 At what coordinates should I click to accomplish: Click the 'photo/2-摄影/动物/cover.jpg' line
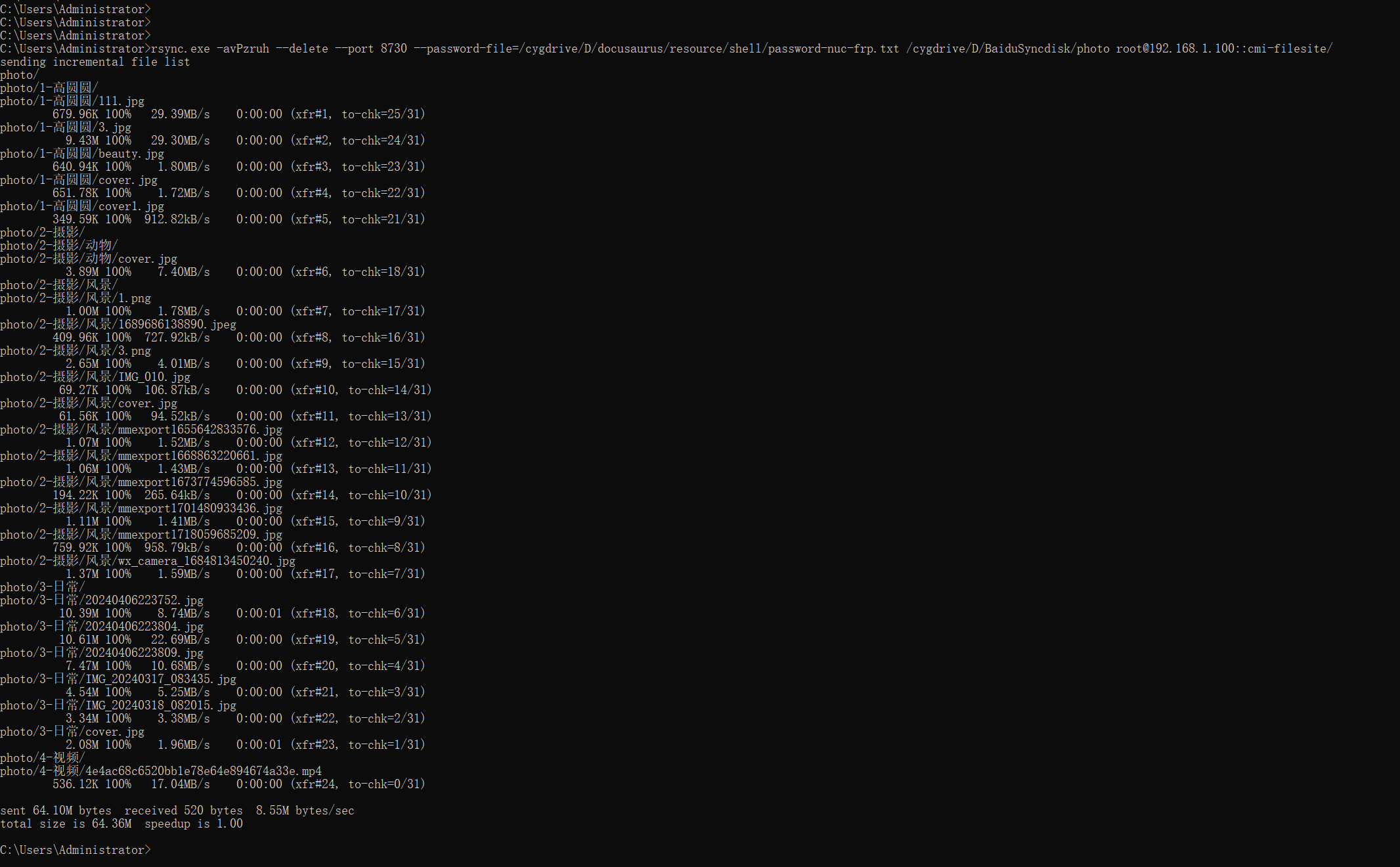(x=89, y=259)
